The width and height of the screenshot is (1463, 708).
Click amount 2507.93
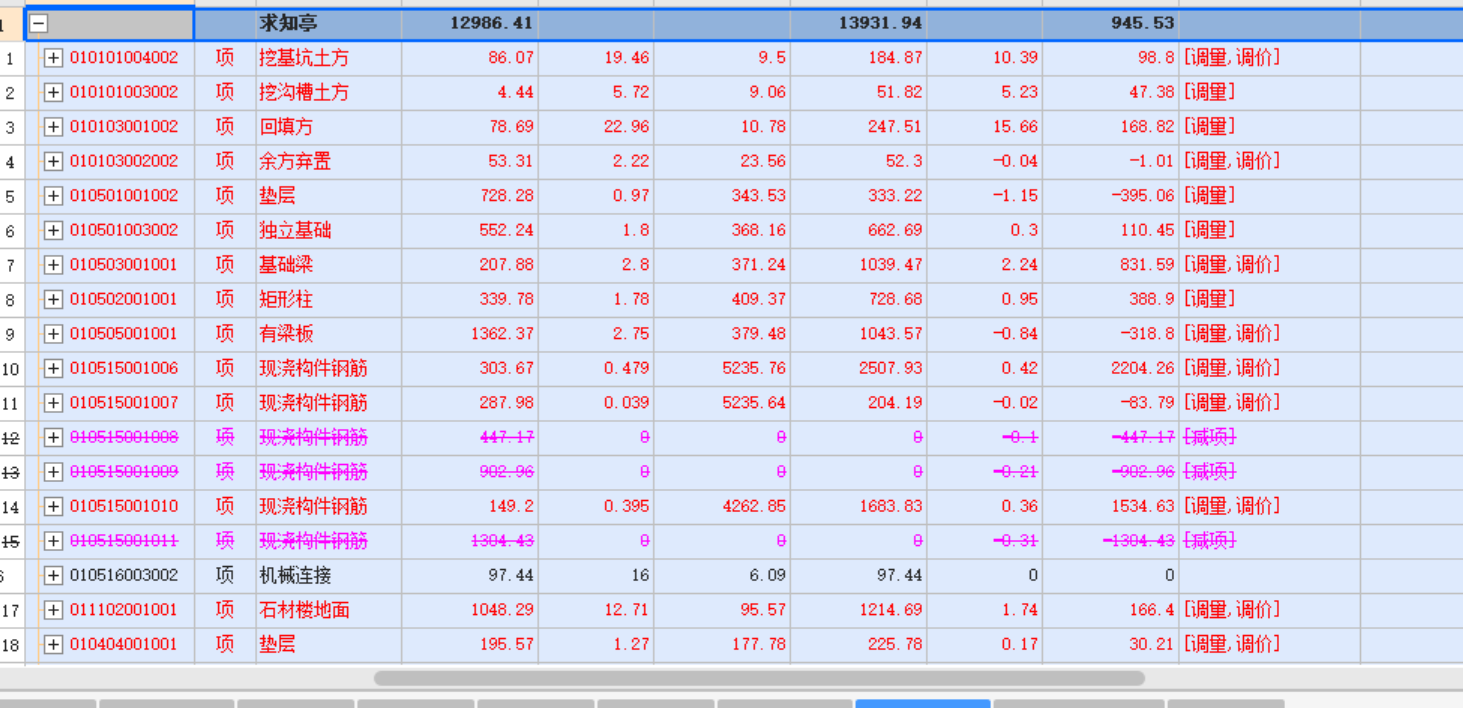pos(891,368)
